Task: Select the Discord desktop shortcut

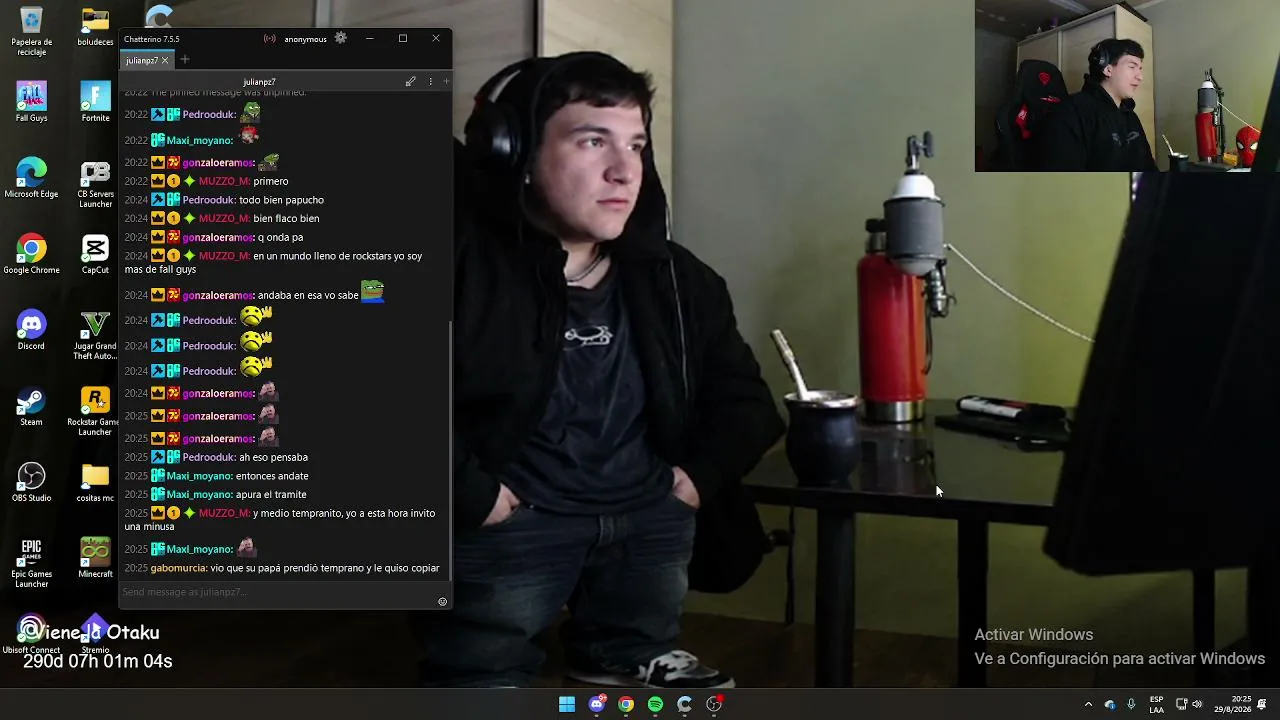Action: [31, 330]
